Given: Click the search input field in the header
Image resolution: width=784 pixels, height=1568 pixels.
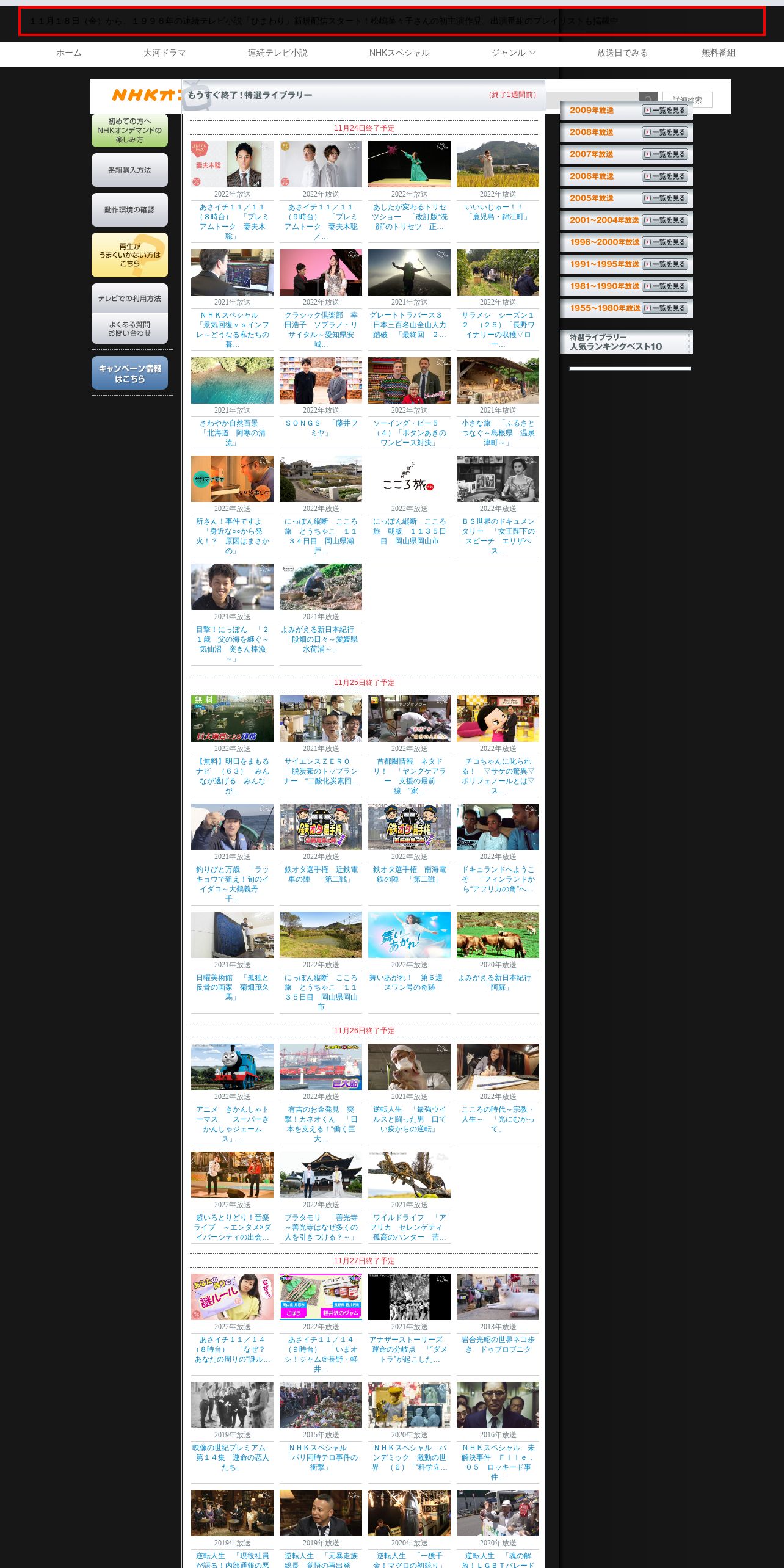Looking at the screenshot, I should [x=592, y=100].
